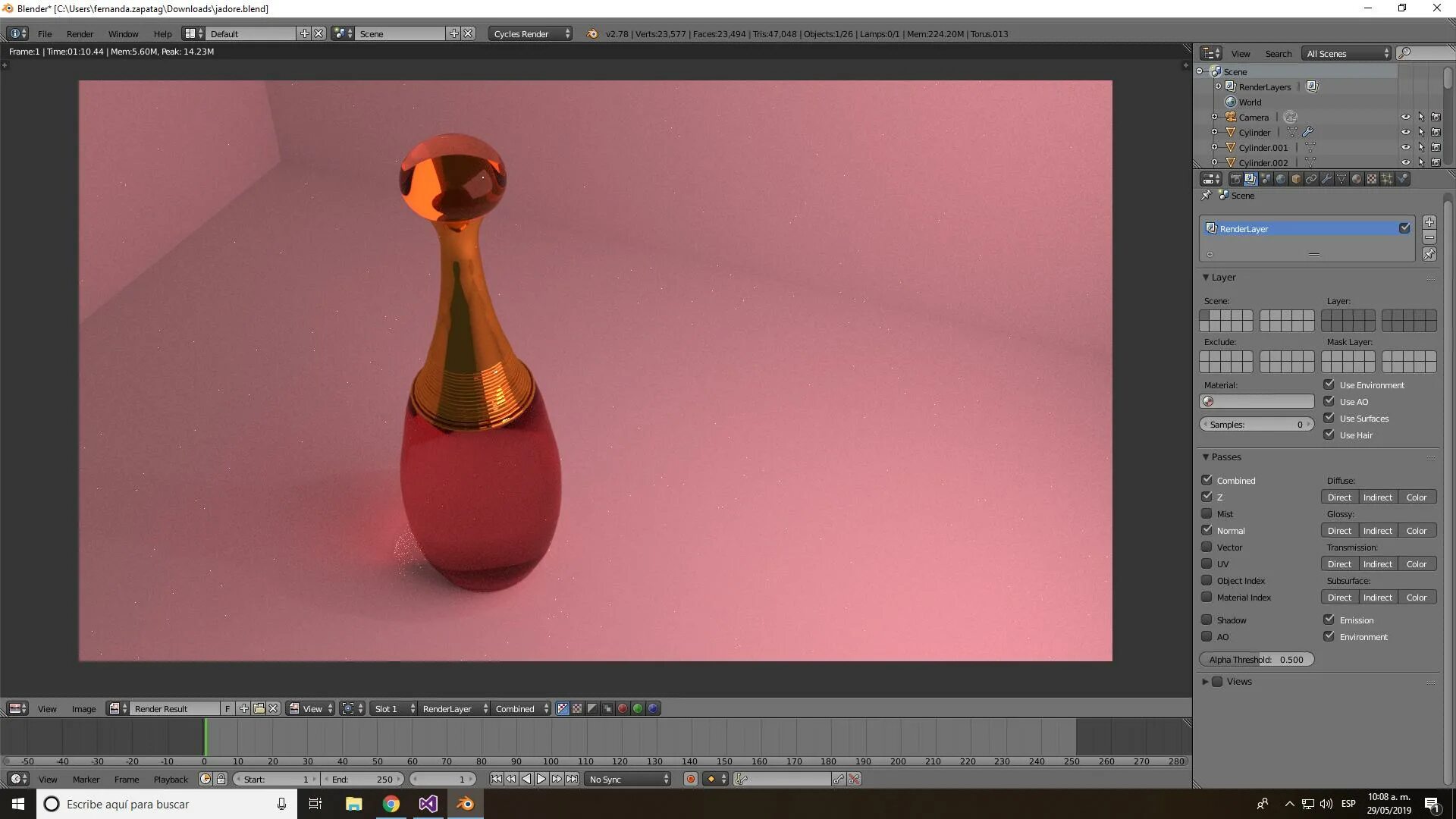Click the play animation button

click(541, 779)
